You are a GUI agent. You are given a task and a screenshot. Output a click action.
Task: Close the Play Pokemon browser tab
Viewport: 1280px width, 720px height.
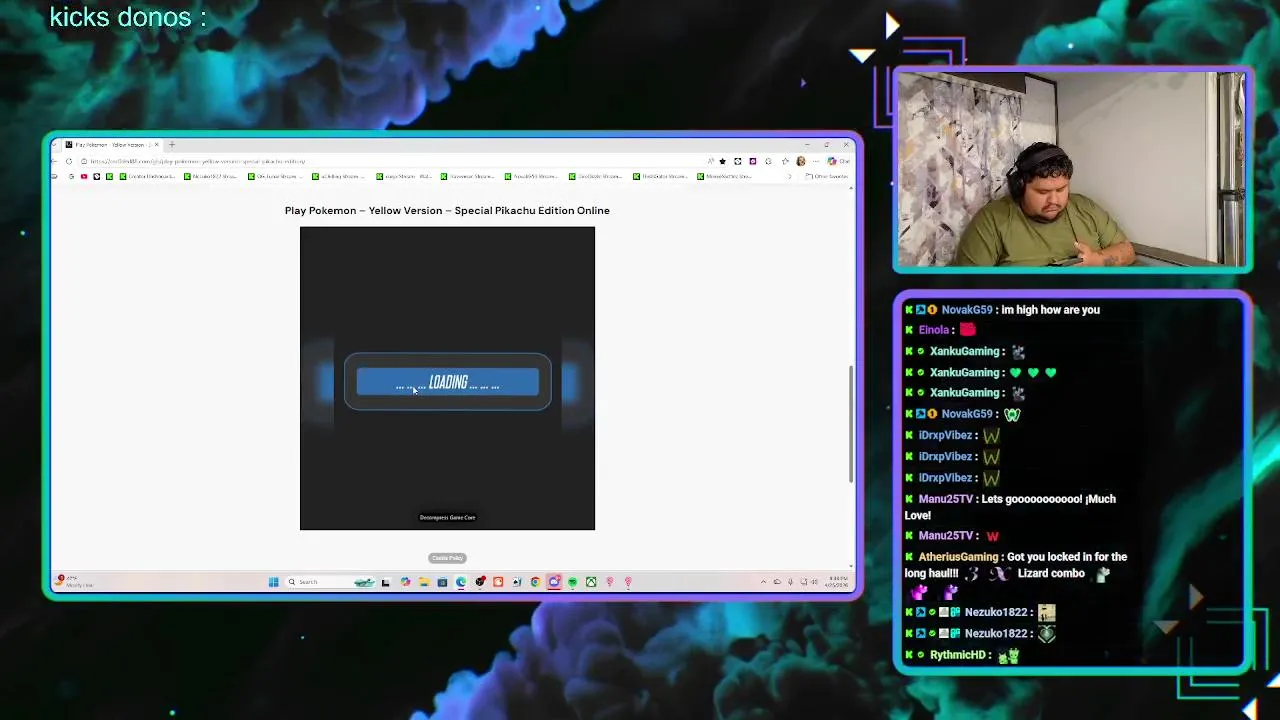(157, 145)
